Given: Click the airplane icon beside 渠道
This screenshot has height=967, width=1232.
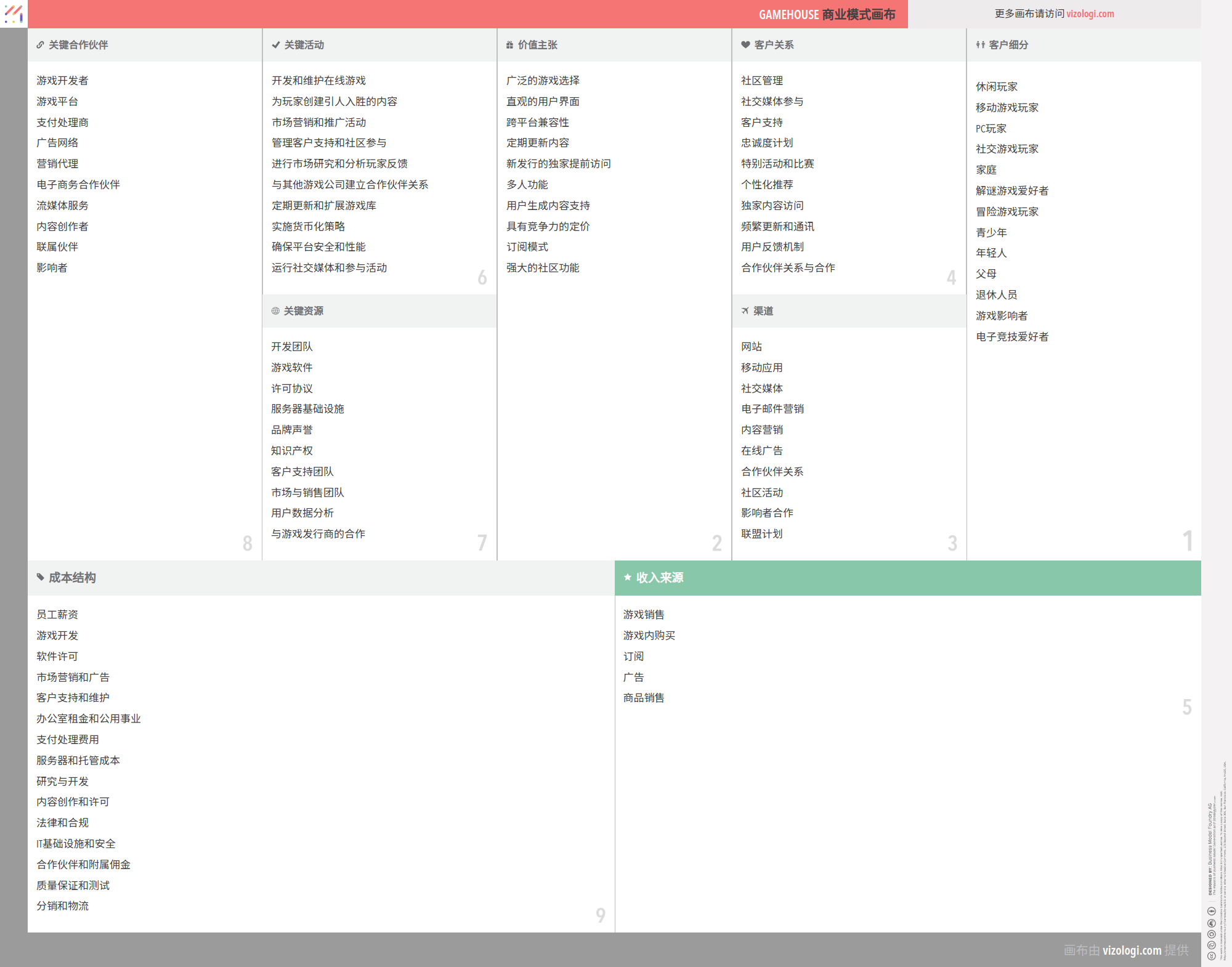Looking at the screenshot, I should pos(745,311).
